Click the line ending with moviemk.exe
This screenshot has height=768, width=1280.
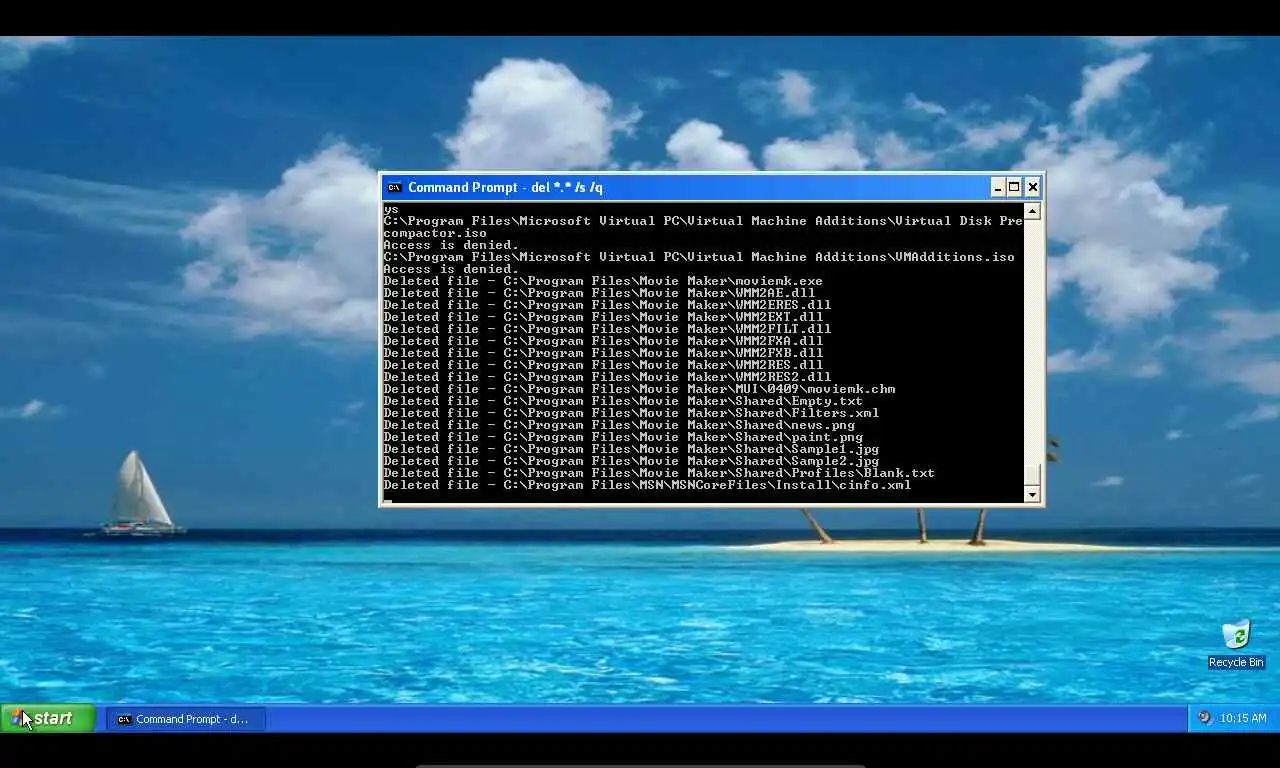(x=603, y=281)
